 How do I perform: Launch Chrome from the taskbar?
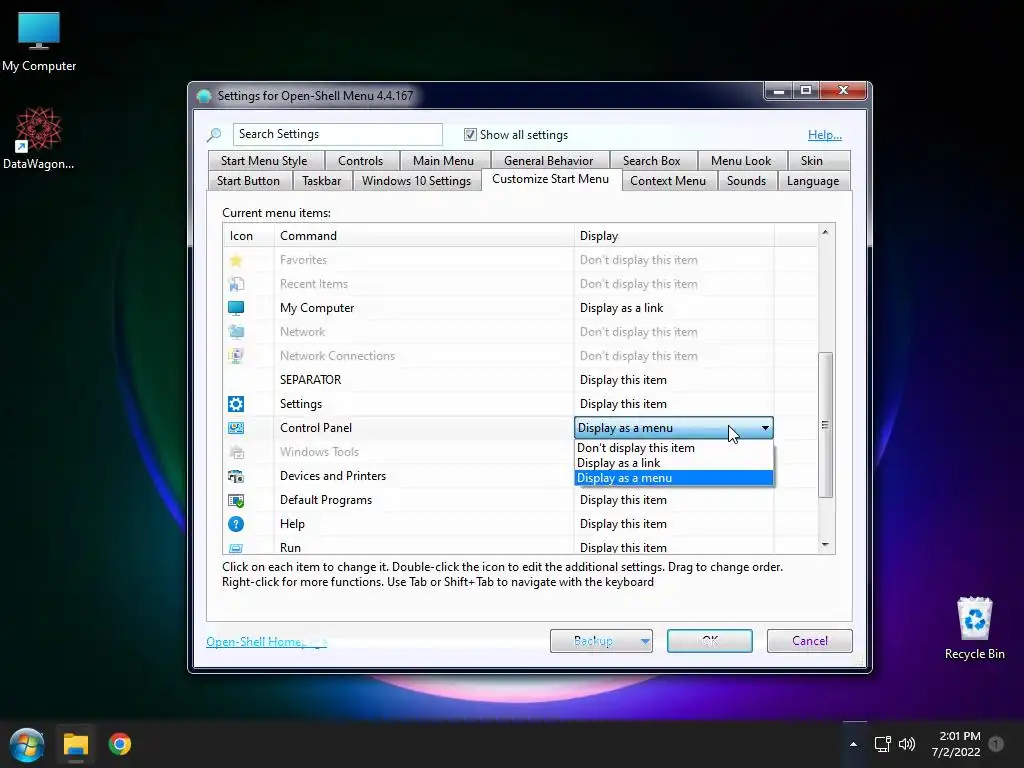120,744
